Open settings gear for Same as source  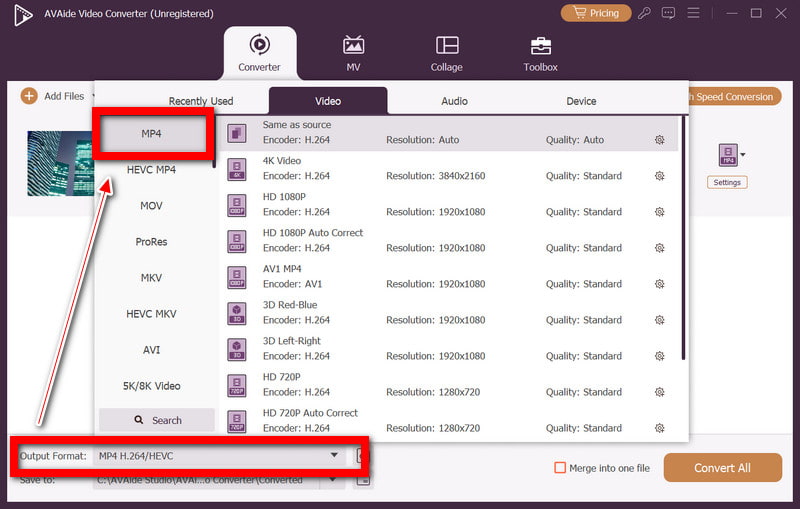(659, 140)
